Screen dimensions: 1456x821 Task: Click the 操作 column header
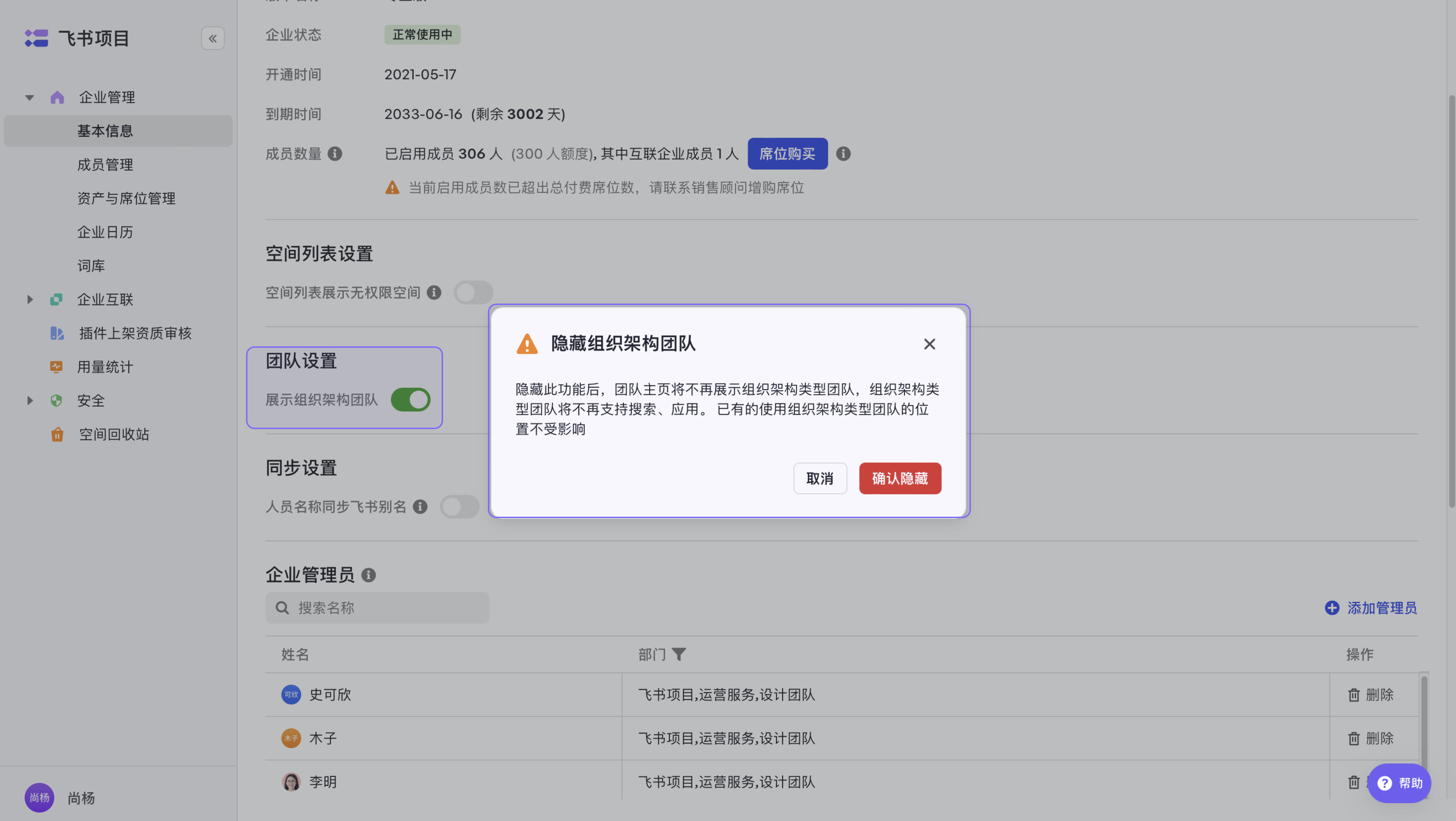pos(1359,654)
